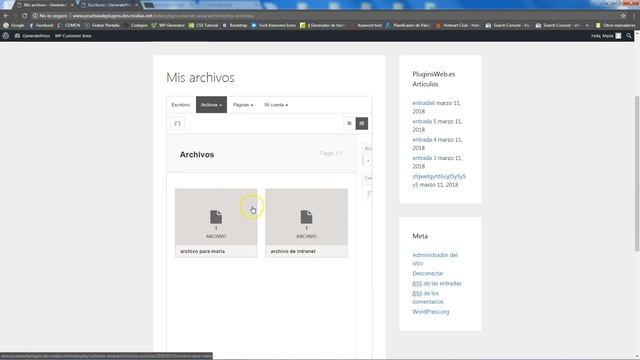
Task: Click Hola, Maria account menu
Action: click(606, 36)
